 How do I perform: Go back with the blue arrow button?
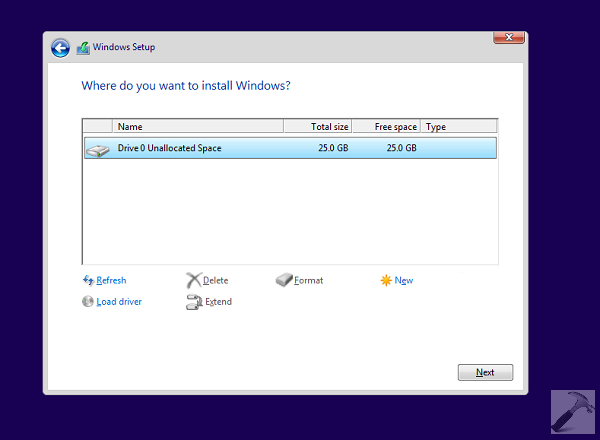click(60, 48)
